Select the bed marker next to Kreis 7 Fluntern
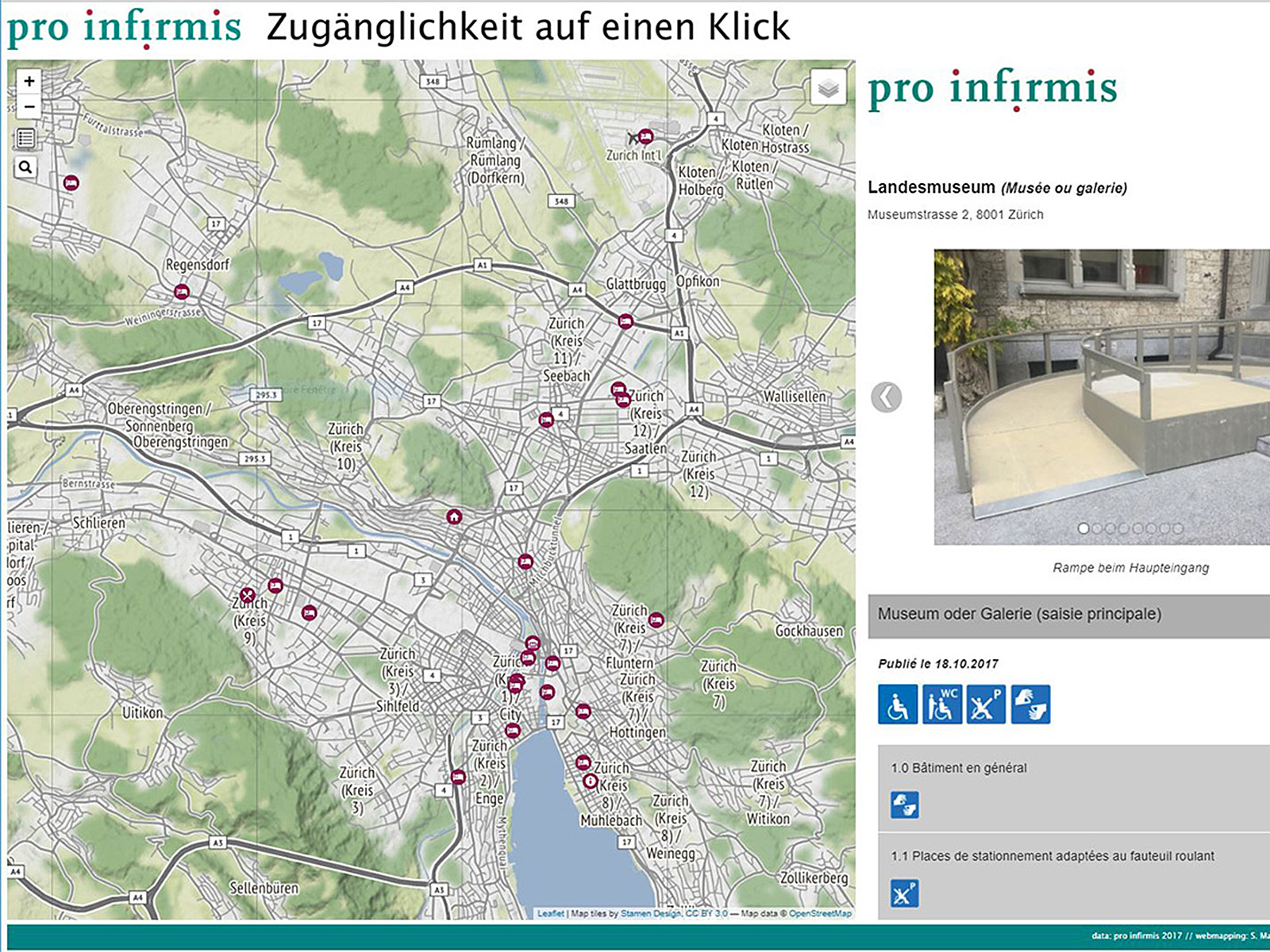This screenshot has width=1270, height=952. tap(656, 620)
